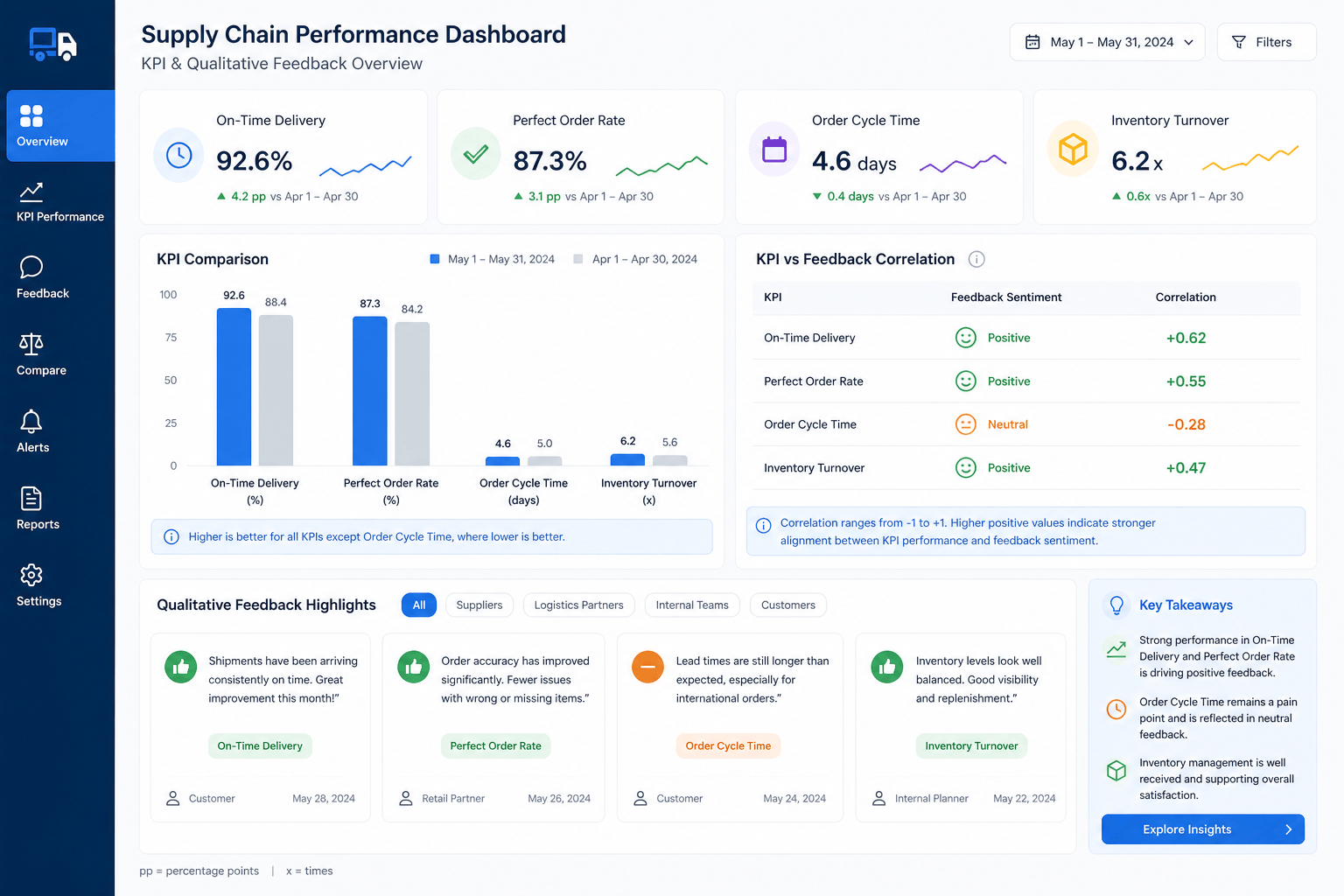Select the Customers feedback filter tab
This screenshot has height=896, width=1344.
tap(787, 605)
